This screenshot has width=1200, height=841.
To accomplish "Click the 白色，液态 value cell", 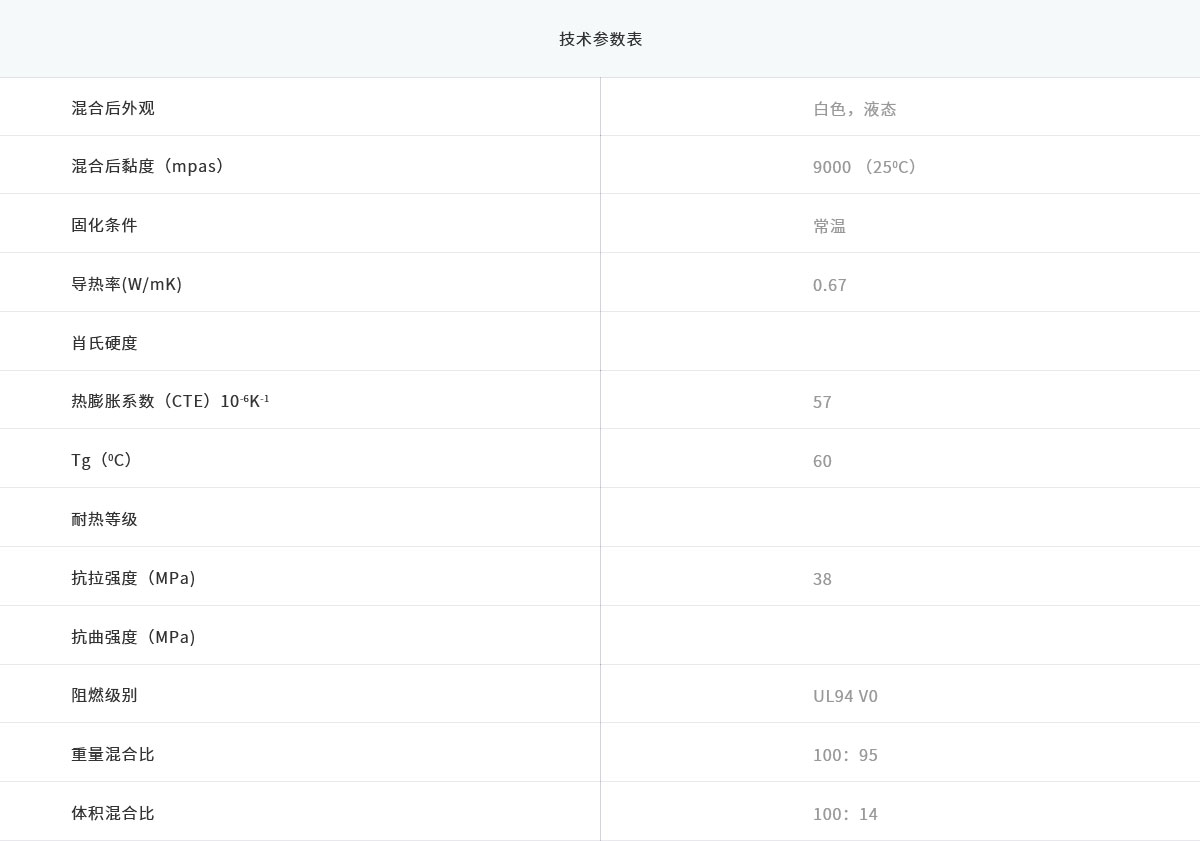I will pyautogui.click(x=854, y=109).
